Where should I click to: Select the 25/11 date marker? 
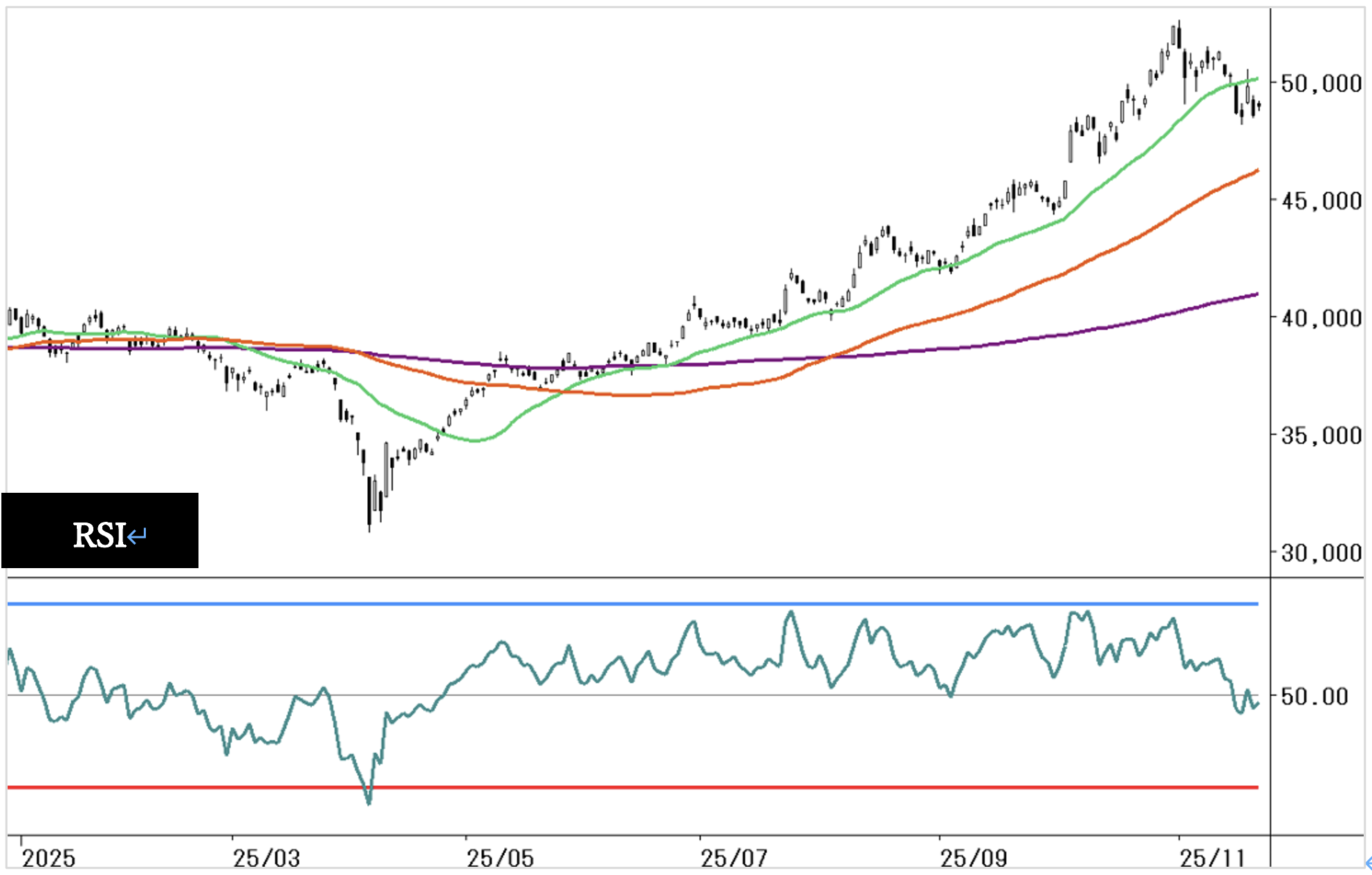[1212, 858]
